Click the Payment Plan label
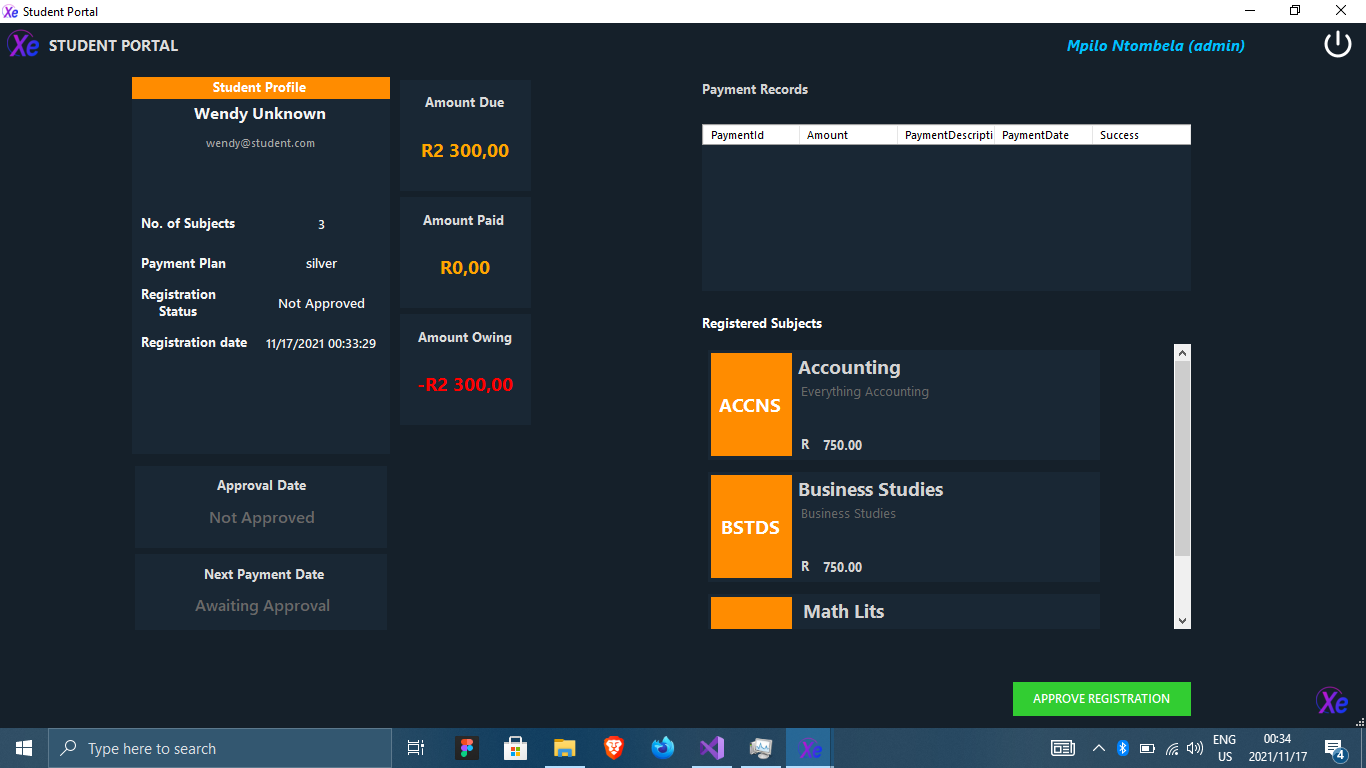The height and width of the screenshot is (768, 1366). [183, 264]
